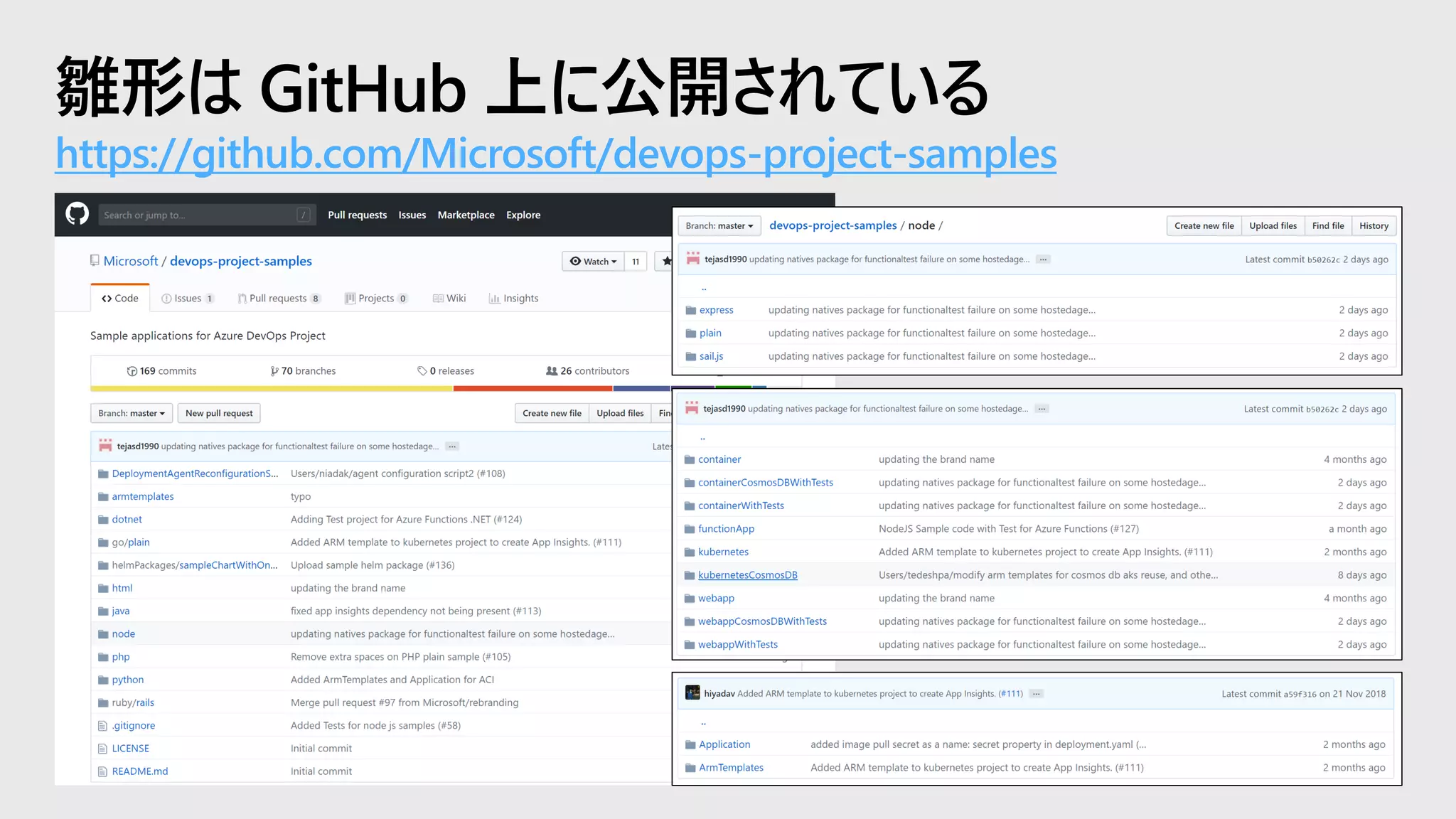Expand commit message ellipsis in root repo

point(452,446)
